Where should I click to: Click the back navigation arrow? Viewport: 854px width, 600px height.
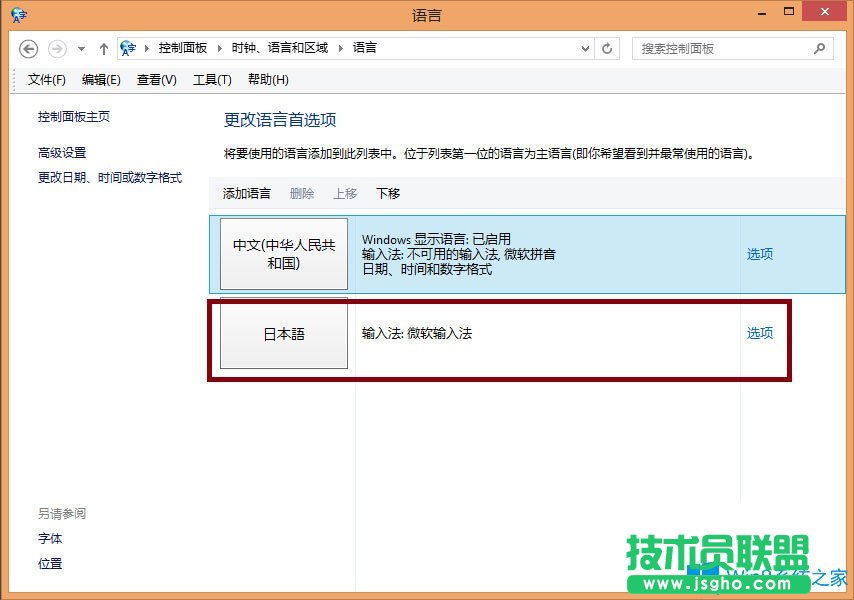(29, 48)
